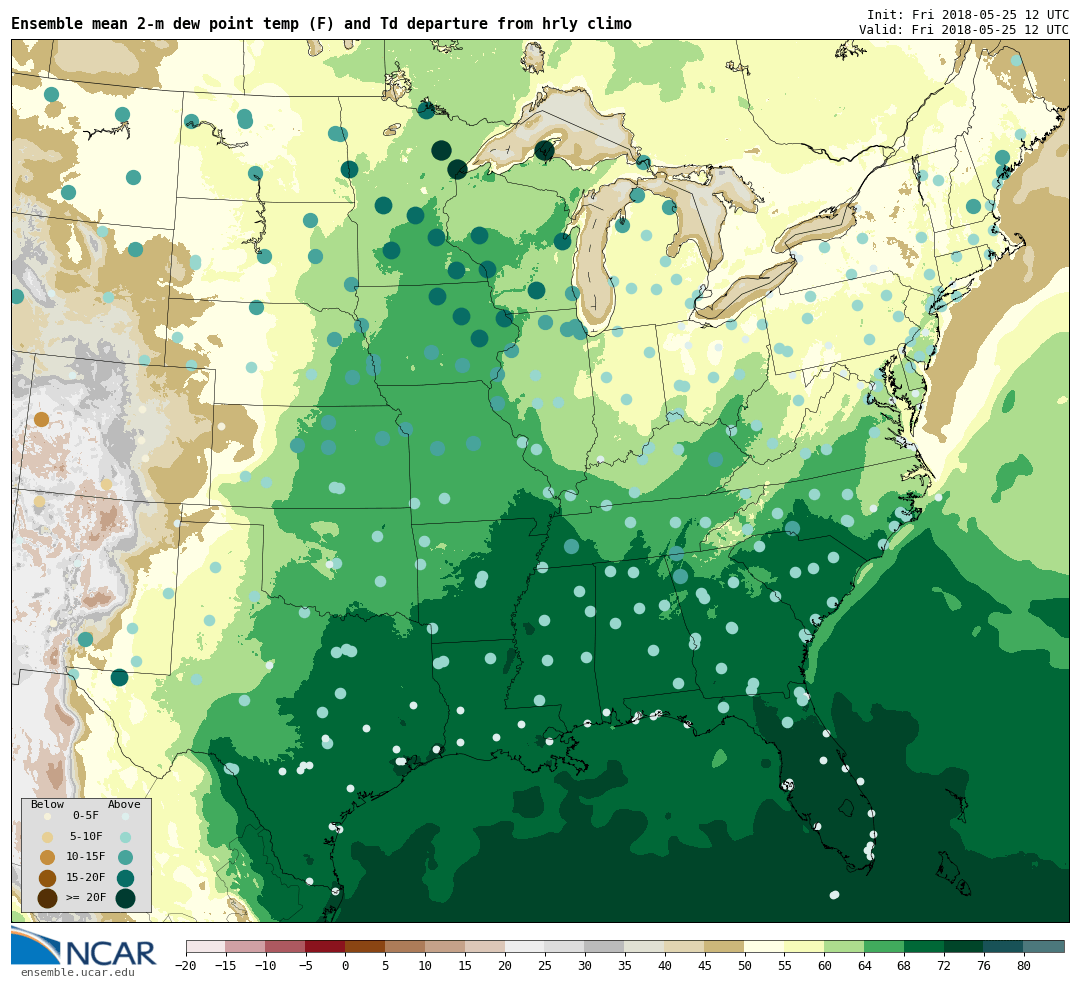Pick the 25 to 30 gray segment
The width and height of the screenshot is (1080, 985).
point(565,946)
